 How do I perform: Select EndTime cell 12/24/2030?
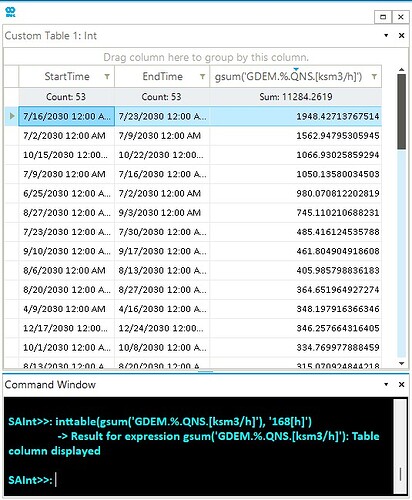(162, 329)
